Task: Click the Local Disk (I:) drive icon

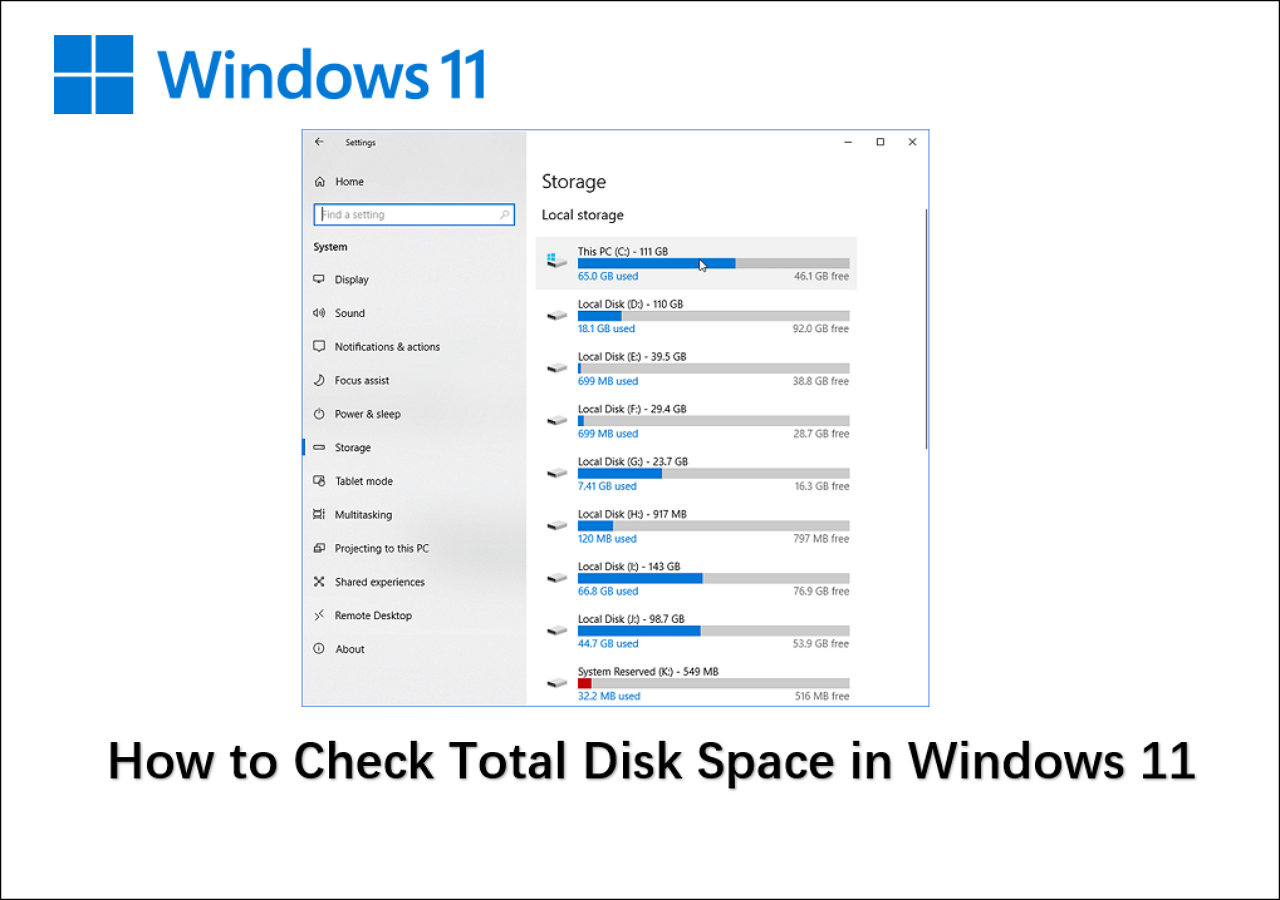Action: click(x=556, y=578)
